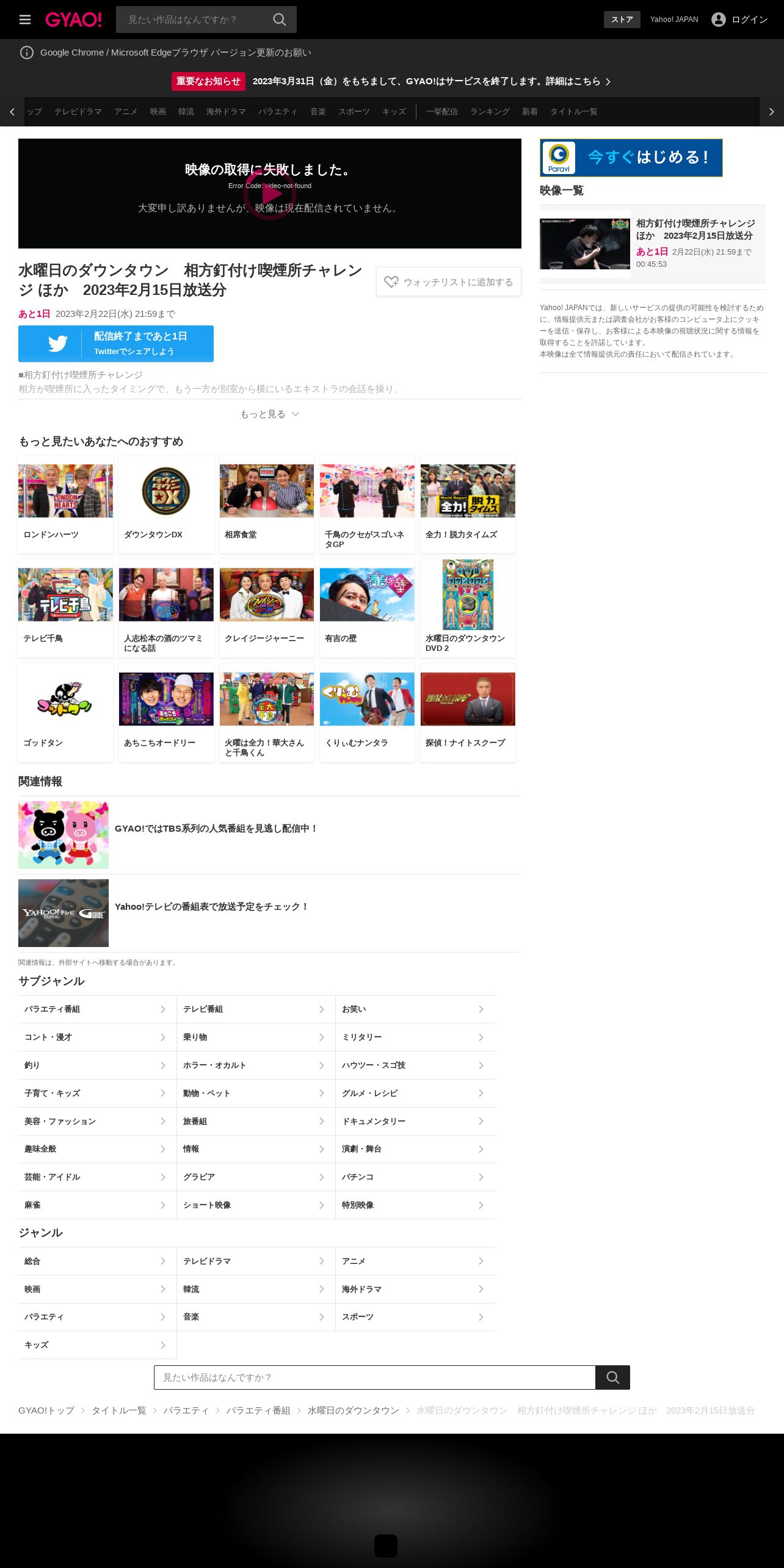
Task: Open the 水曜日のダウンタウン DVD 2 card
Action: coord(468,608)
